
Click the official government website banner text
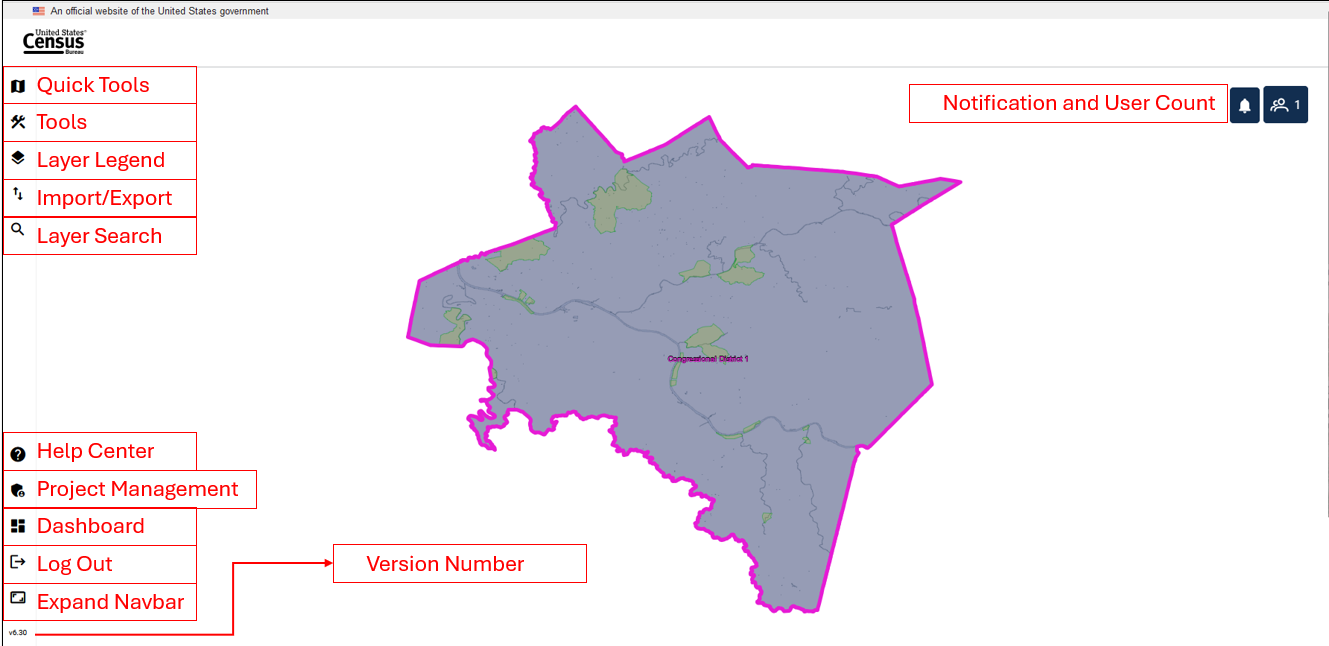coord(159,11)
